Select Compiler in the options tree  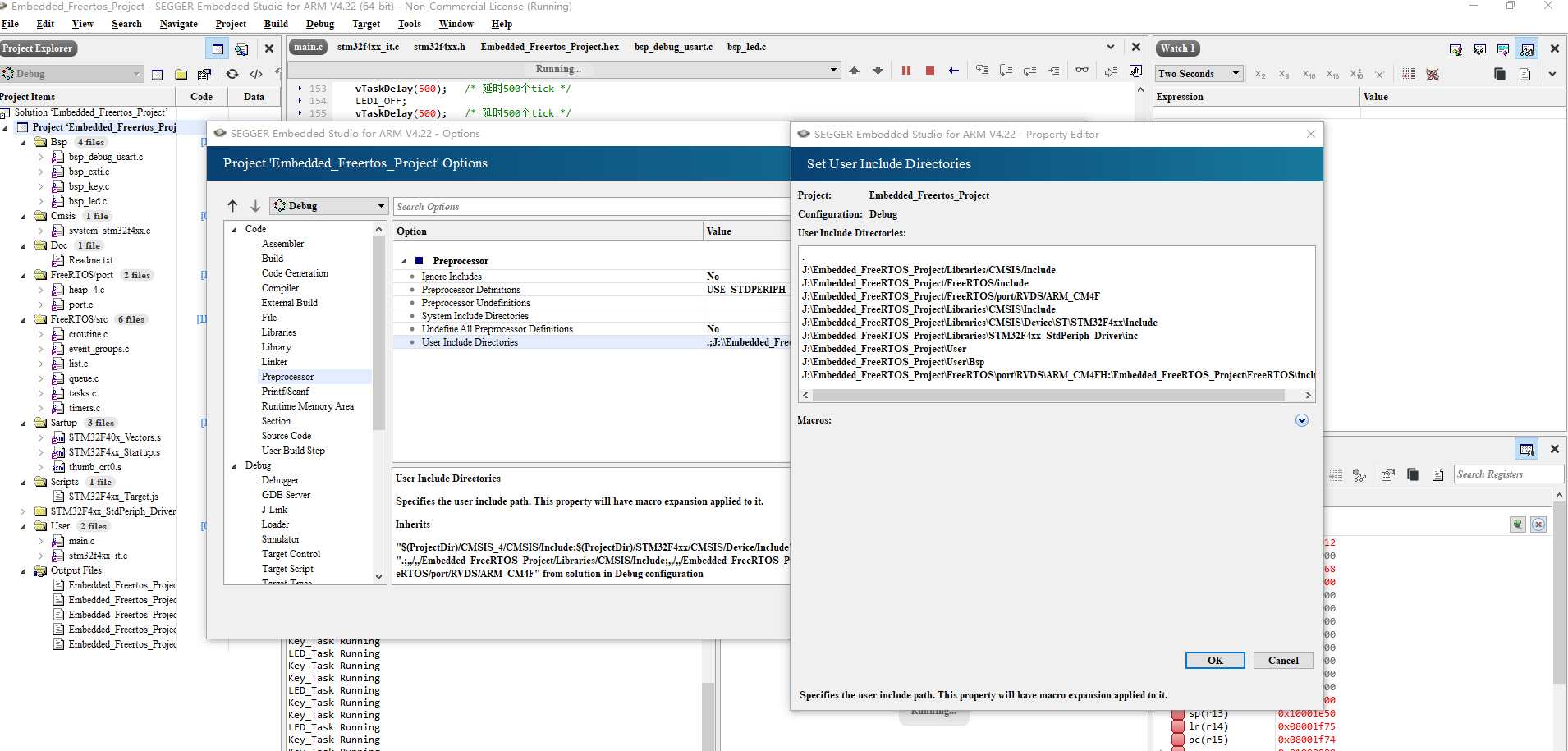[280, 288]
